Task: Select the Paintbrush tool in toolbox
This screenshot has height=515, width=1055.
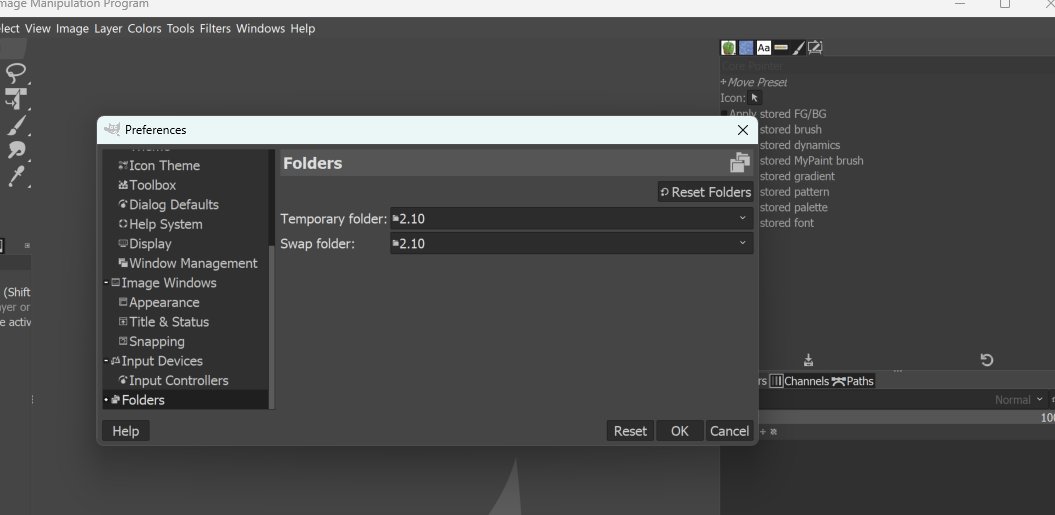Action: pyautogui.click(x=16, y=125)
